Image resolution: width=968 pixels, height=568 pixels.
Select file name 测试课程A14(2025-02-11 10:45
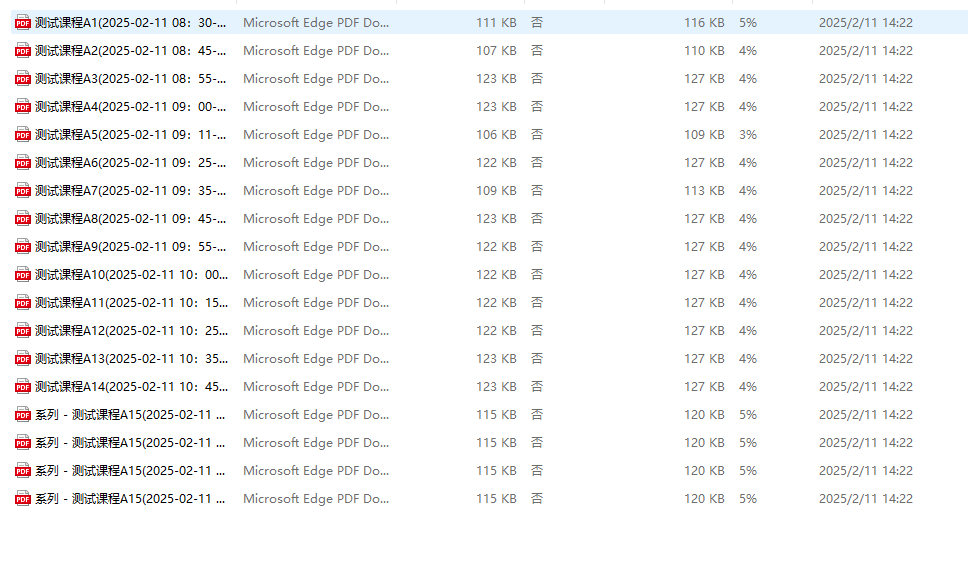[x=131, y=386]
